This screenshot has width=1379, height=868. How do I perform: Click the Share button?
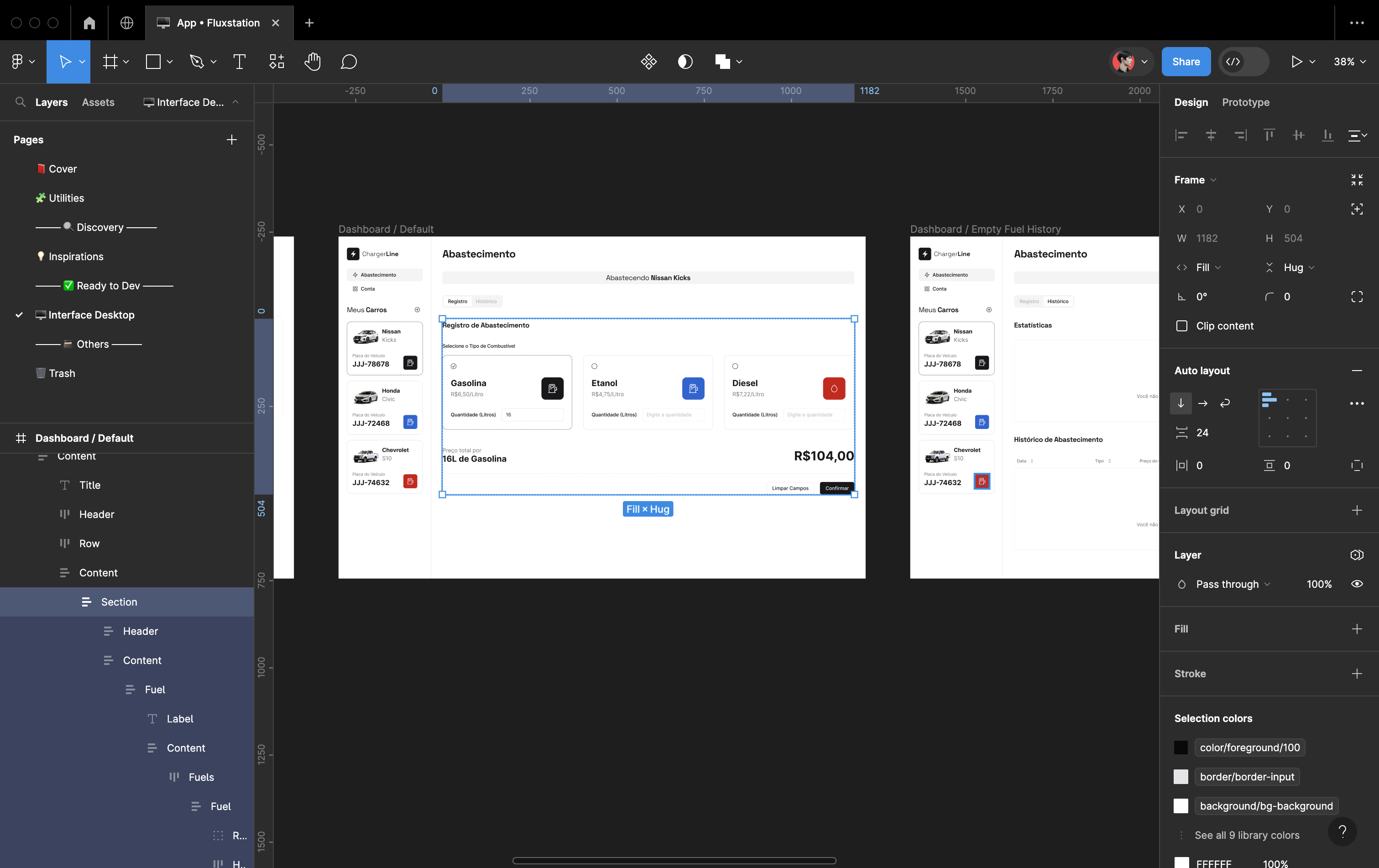point(1186,61)
